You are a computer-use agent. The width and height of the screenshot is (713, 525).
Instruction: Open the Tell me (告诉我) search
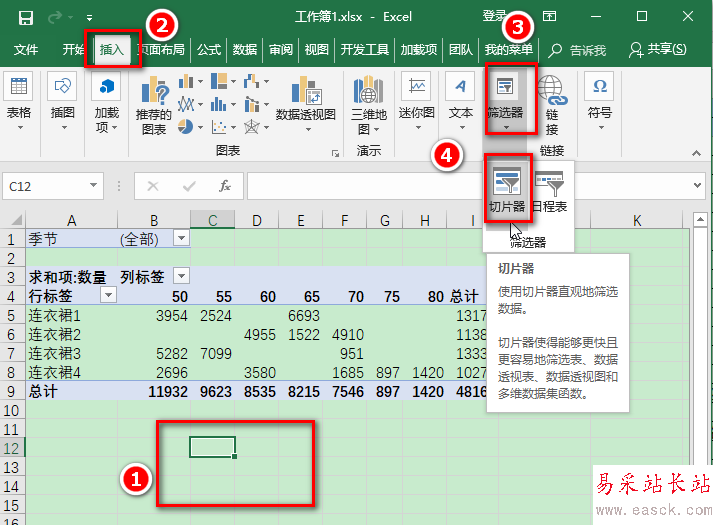click(x=577, y=50)
